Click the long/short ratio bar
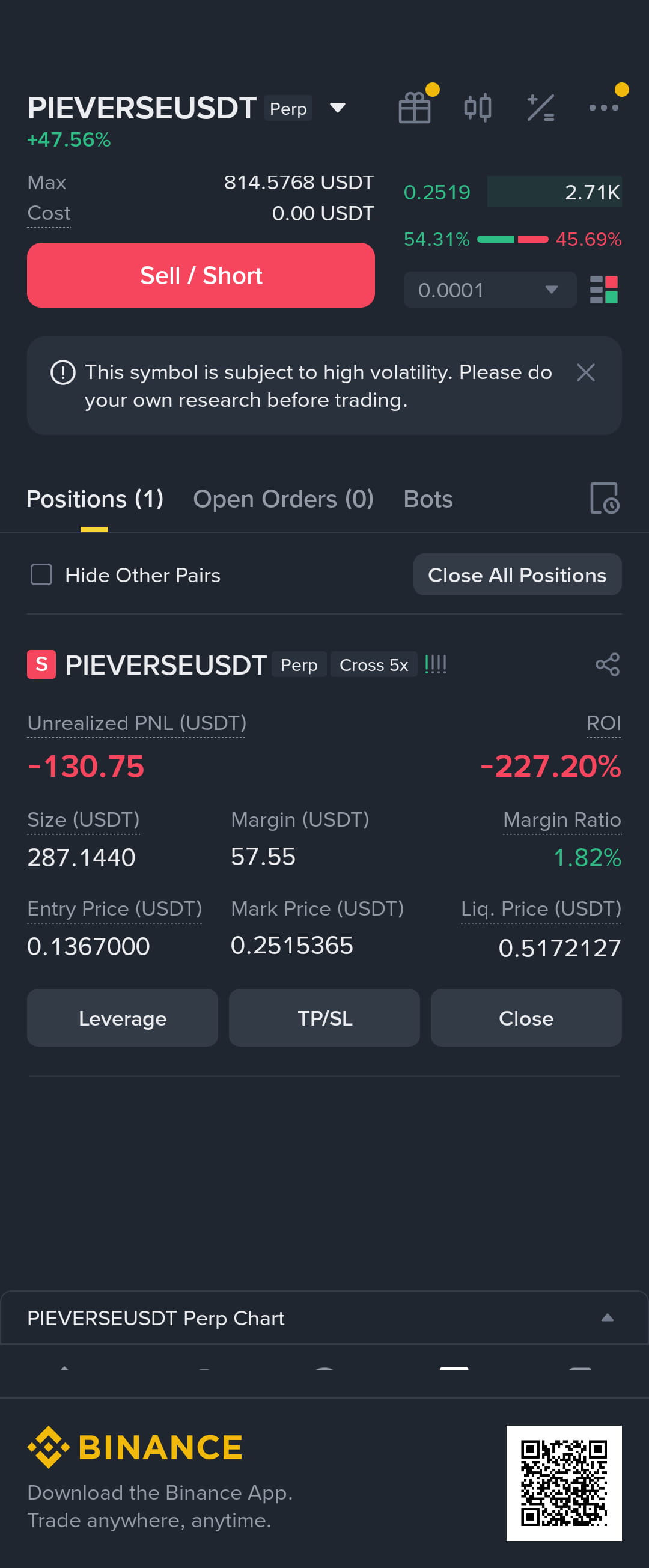The height and width of the screenshot is (1568, 649). coord(513,239)
